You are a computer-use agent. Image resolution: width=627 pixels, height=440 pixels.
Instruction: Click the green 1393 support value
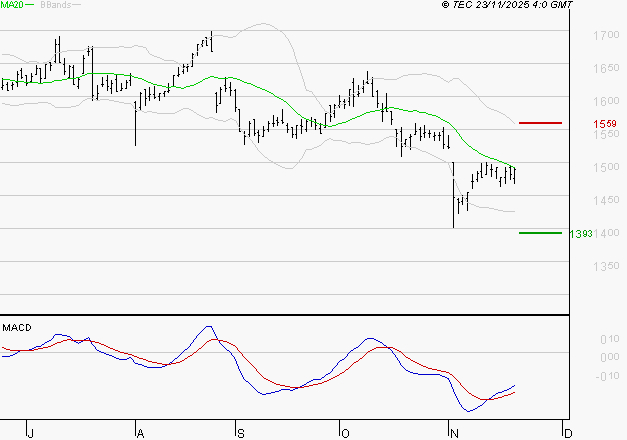(x=581, y=234)
